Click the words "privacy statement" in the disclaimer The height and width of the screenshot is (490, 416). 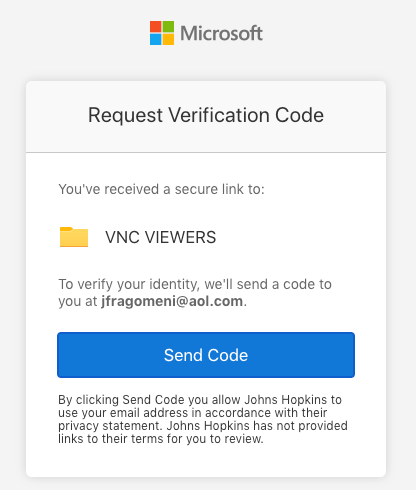(x=111, y=426)
